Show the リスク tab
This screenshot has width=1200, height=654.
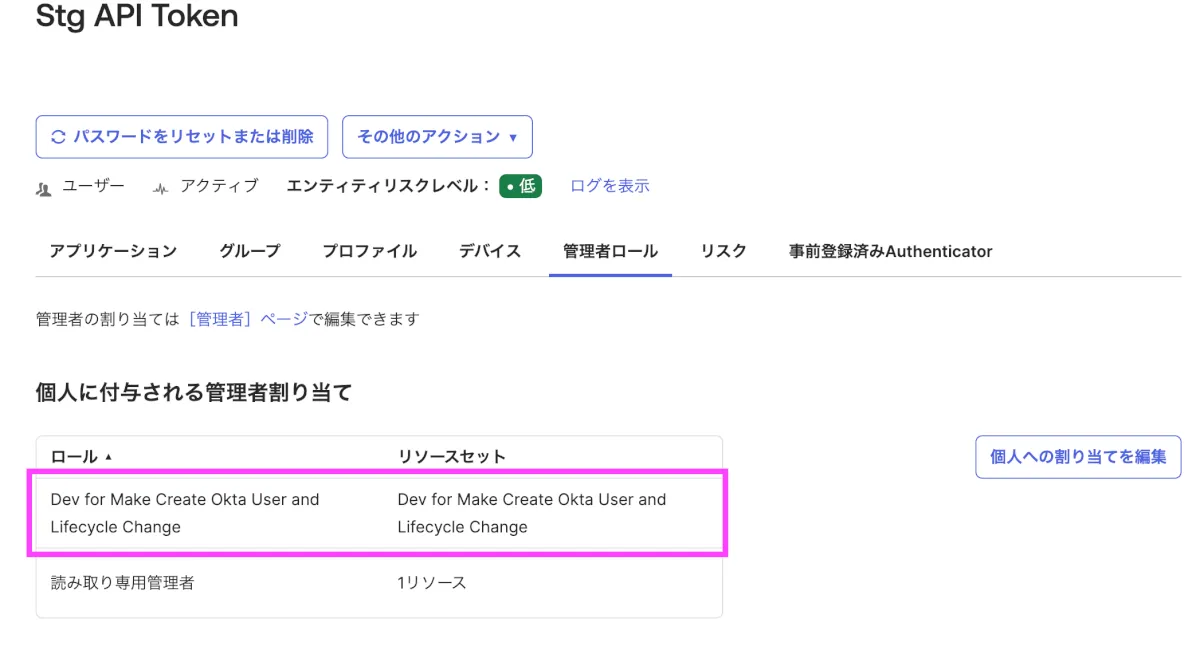point(723,251)
